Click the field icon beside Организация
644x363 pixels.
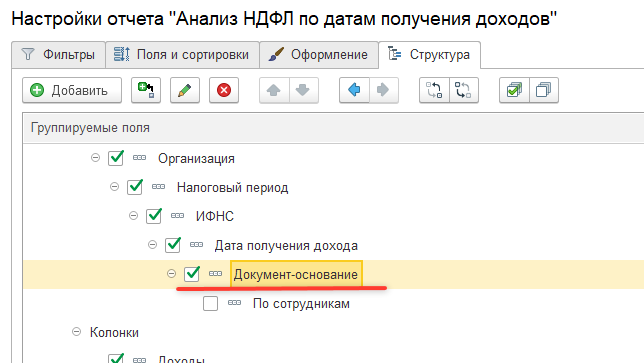click(140, 158)
